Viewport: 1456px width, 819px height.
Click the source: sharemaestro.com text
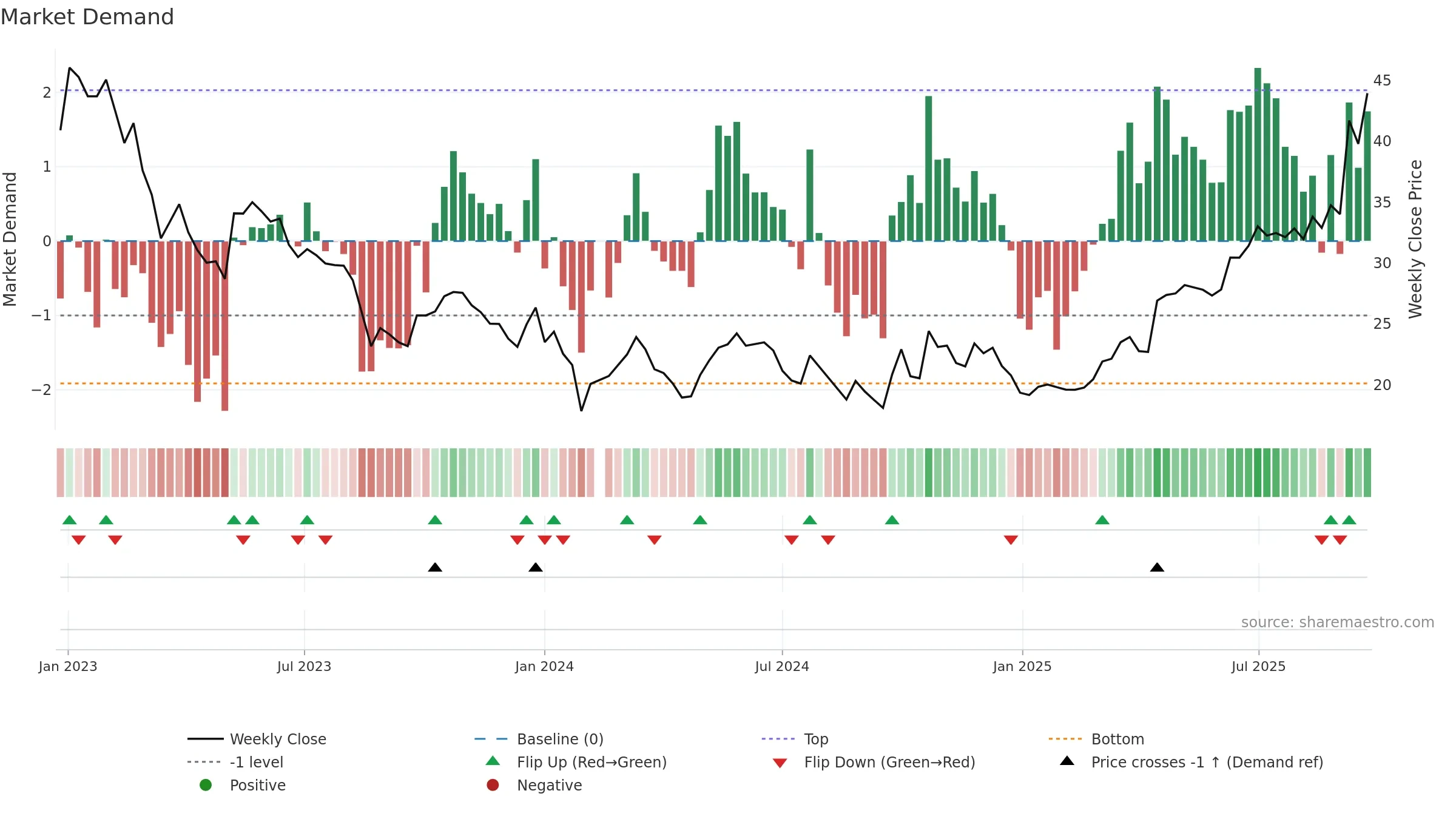1338,622
